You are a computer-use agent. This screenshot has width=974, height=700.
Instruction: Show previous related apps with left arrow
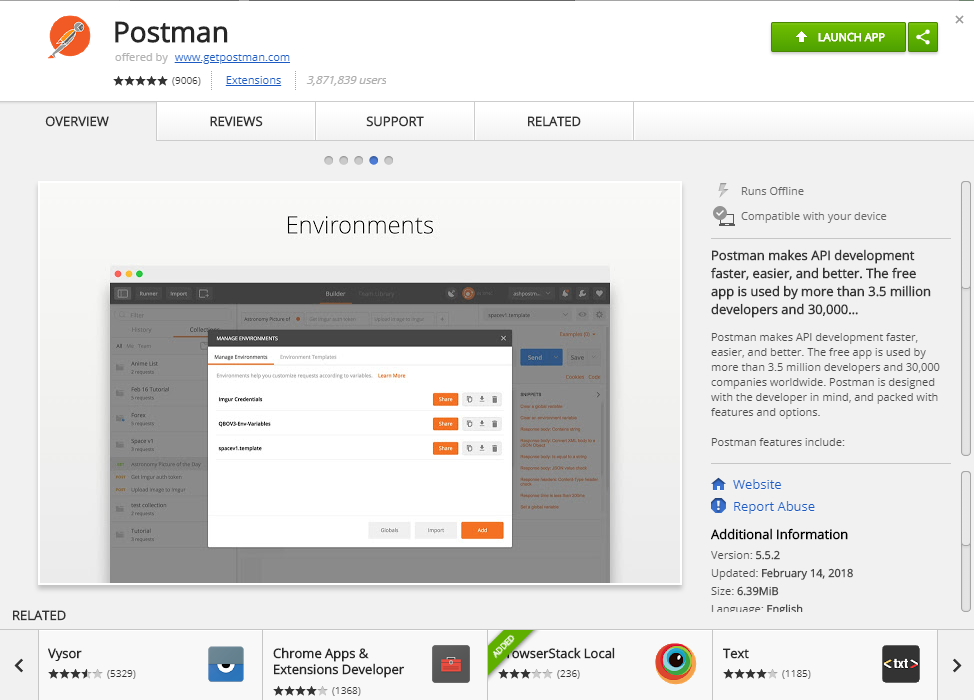(x=19, y=665)
